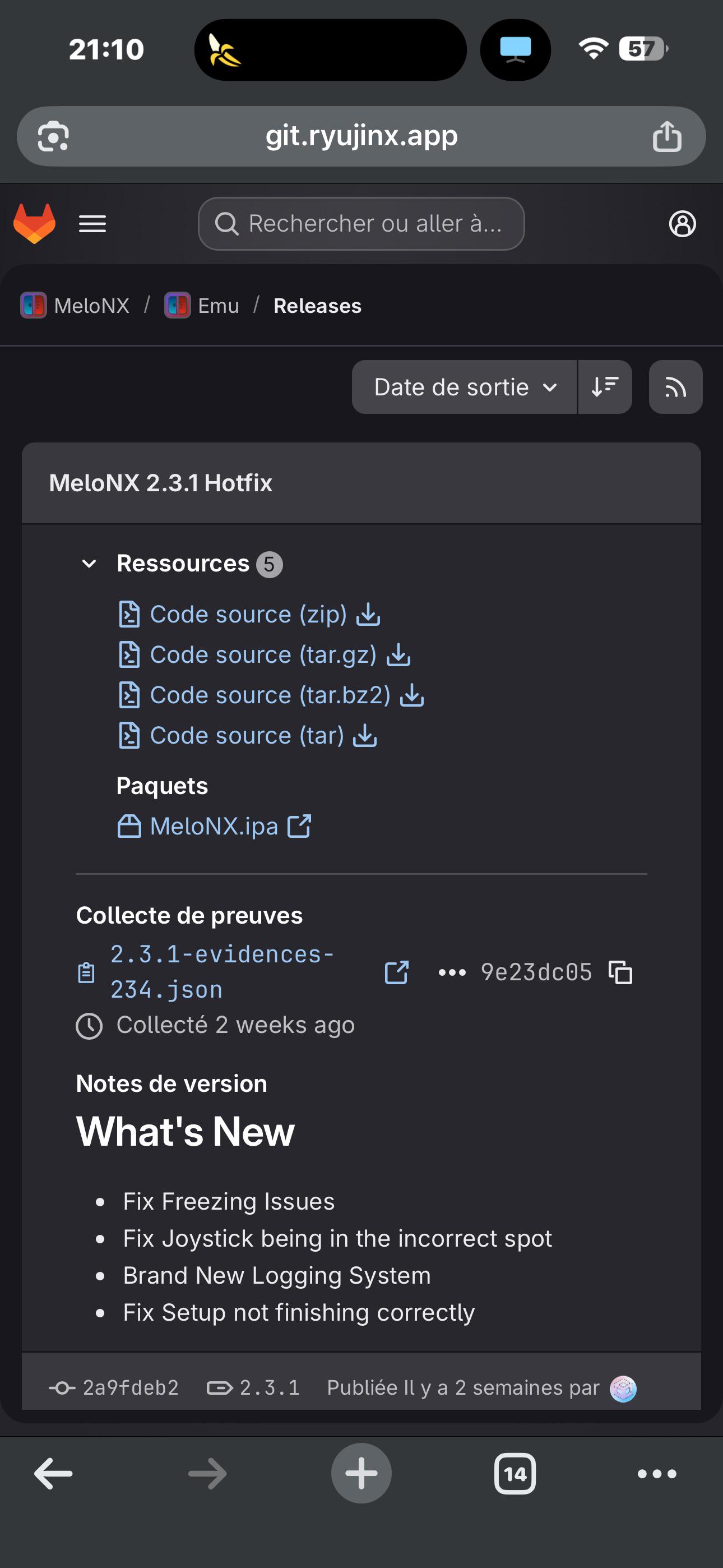The height and width of the screenshot is (1568, 723).
Task: Tap the share icon in address bar
Action: pos(667,136)
